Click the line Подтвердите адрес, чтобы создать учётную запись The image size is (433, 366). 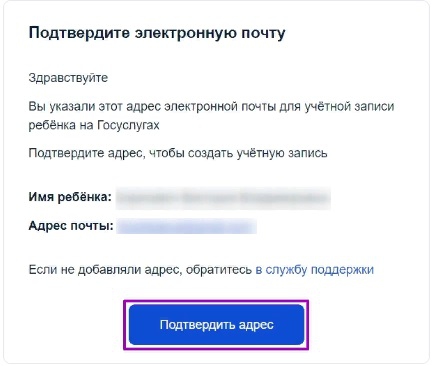point(178,153)
